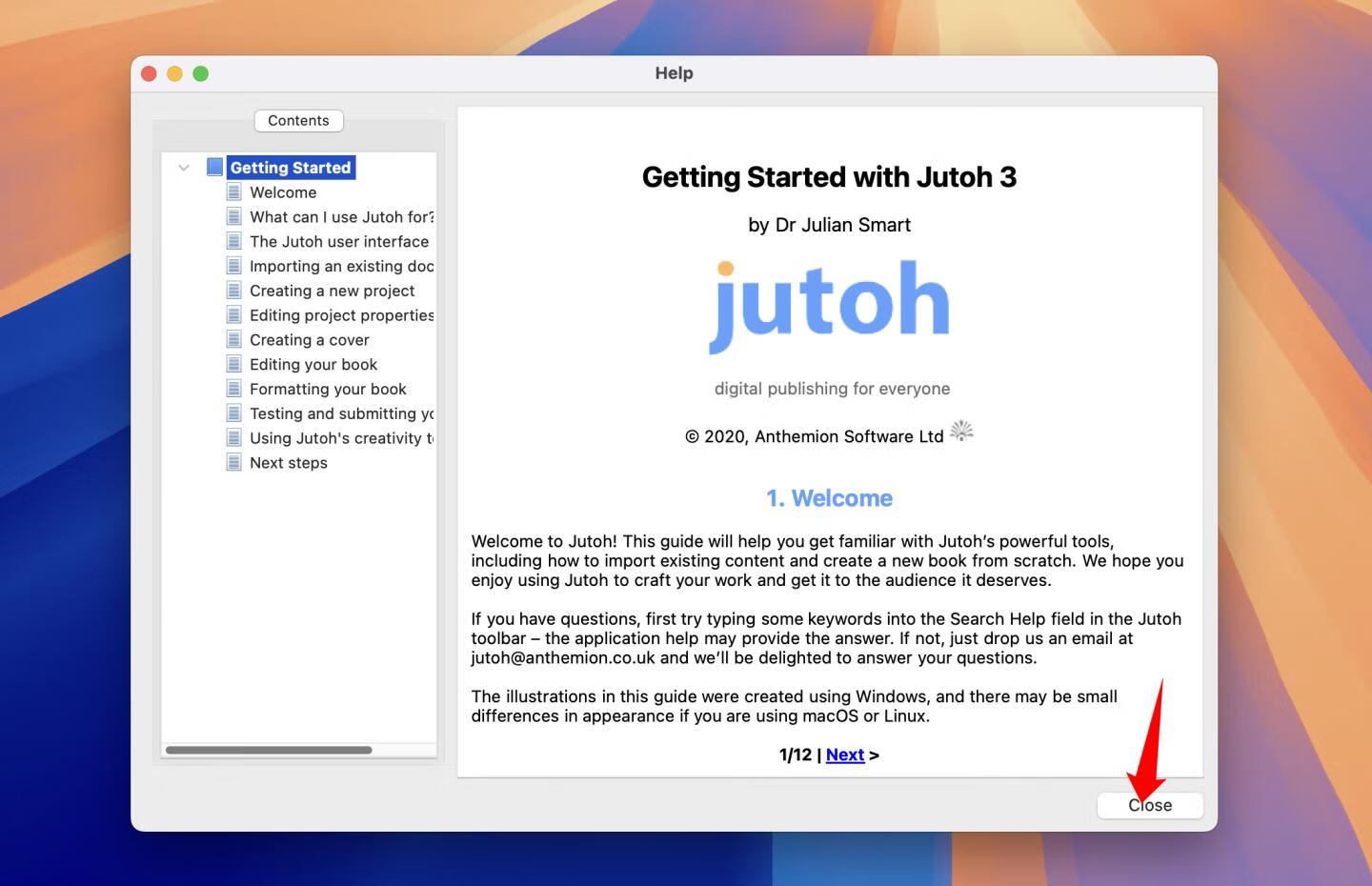This screenshot has height=886, width=1372.
Task: Open the Next steps topic
Action: (289, 463)
